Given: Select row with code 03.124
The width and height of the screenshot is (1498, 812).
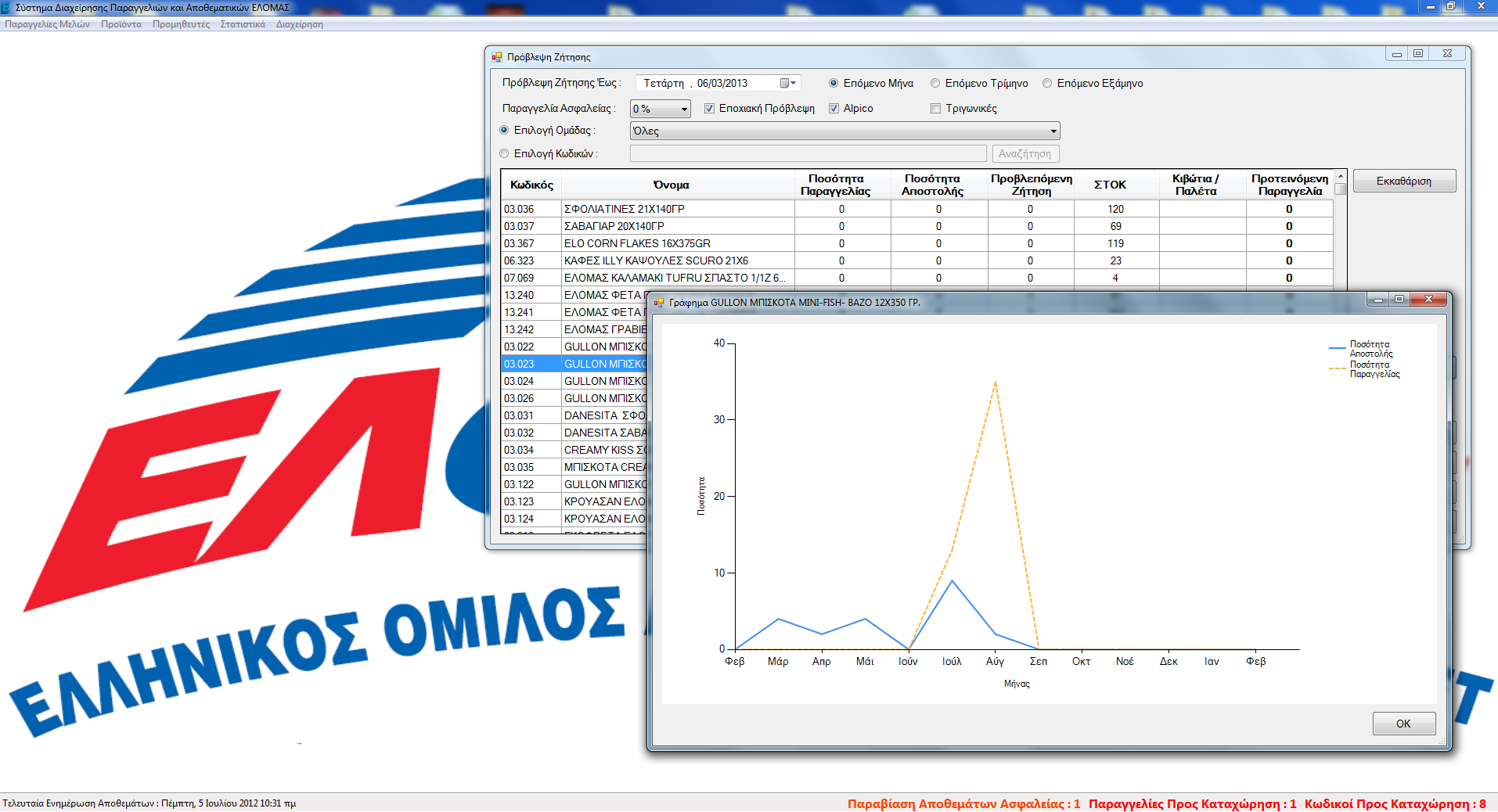Looking at the screenshot, I should [x=574, y=519].
